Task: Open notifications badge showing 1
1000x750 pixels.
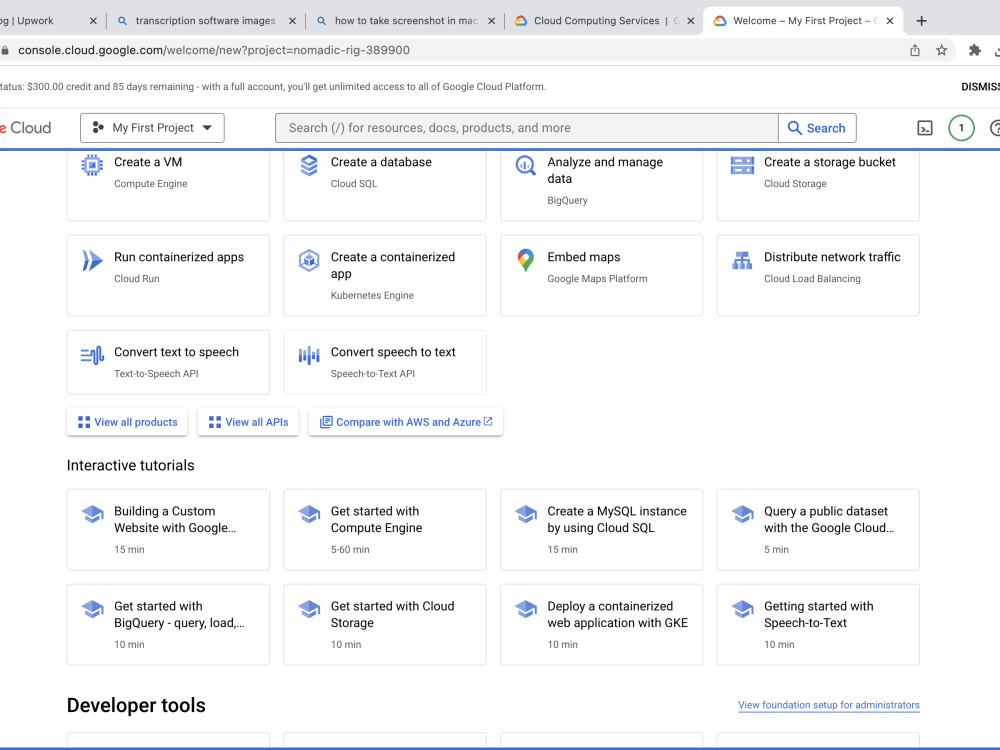Action: tap(961, 128)
